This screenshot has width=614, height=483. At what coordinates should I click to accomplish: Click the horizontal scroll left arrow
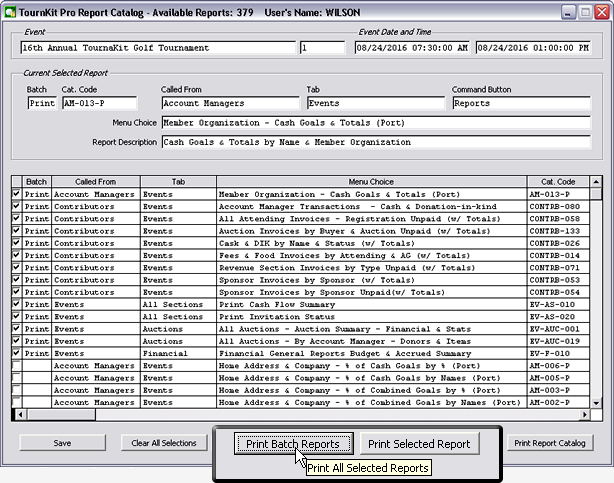[20, 414]
